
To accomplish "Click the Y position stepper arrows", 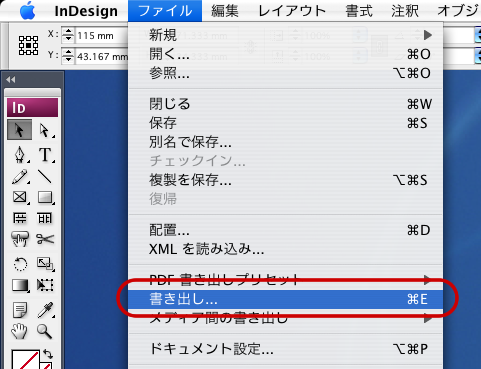I will (x=68, y=56).
